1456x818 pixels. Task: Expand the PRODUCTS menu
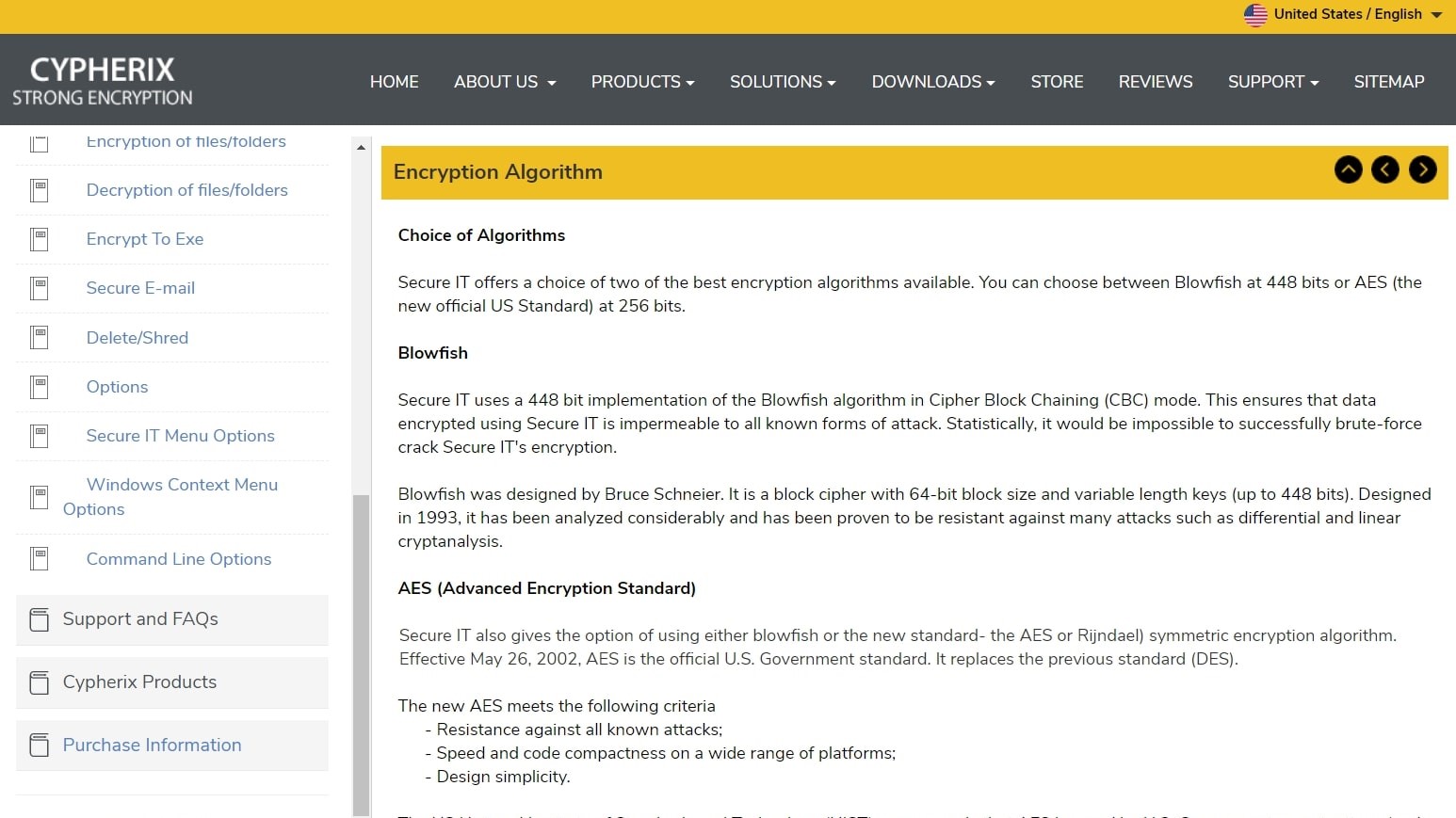tap(642, 82)
